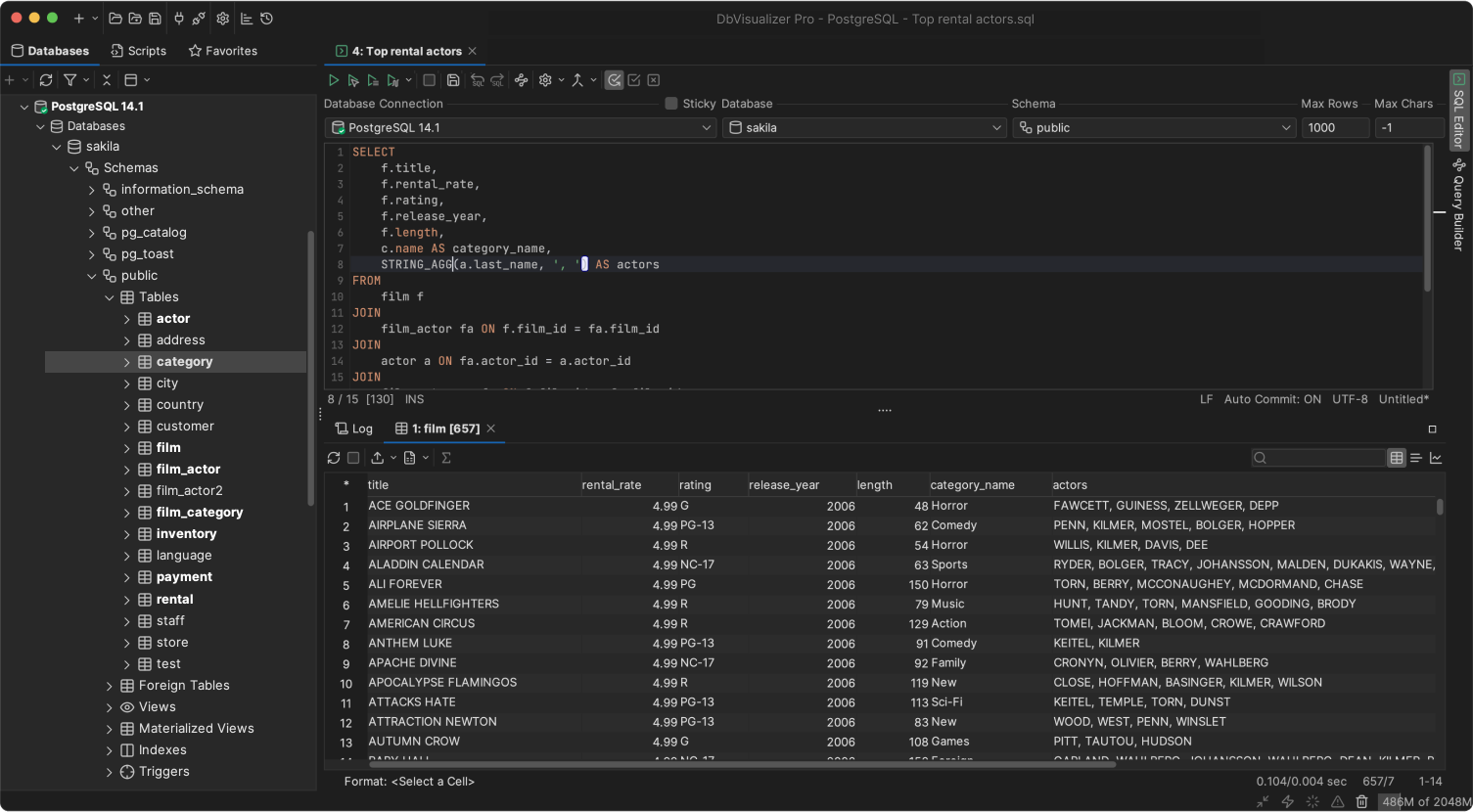Click the export result set icon
Image resolution: width=1473 pixels, height=812 pixels.
point(378,458)
